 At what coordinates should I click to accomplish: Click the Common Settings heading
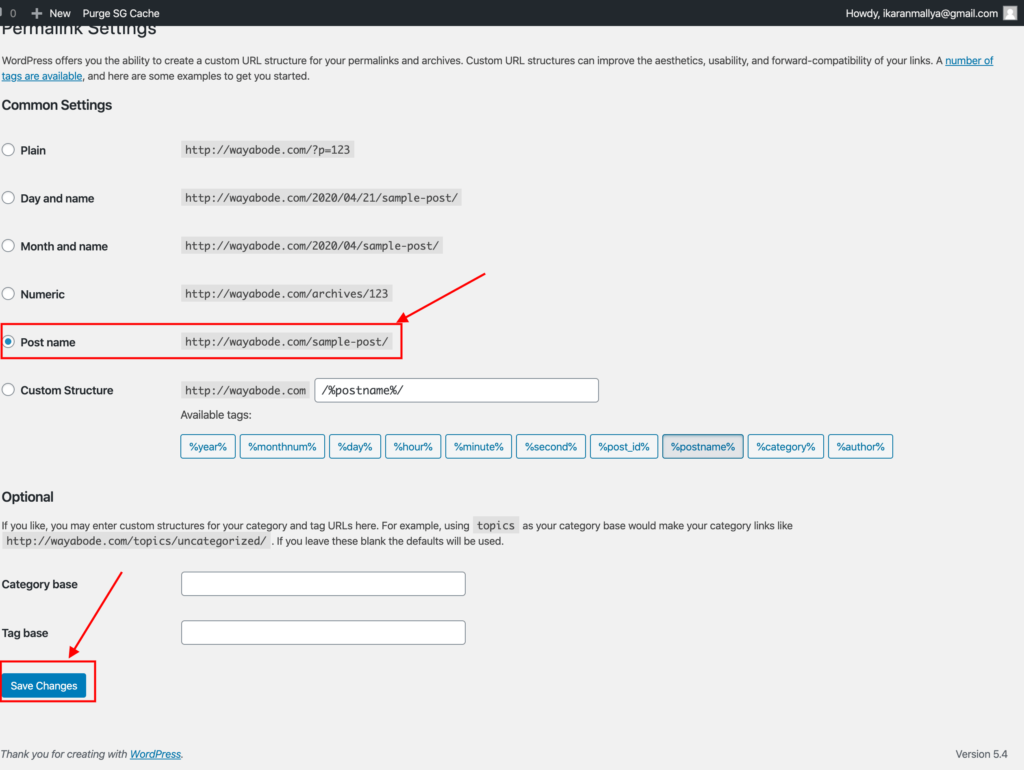(x=57, y=105)
